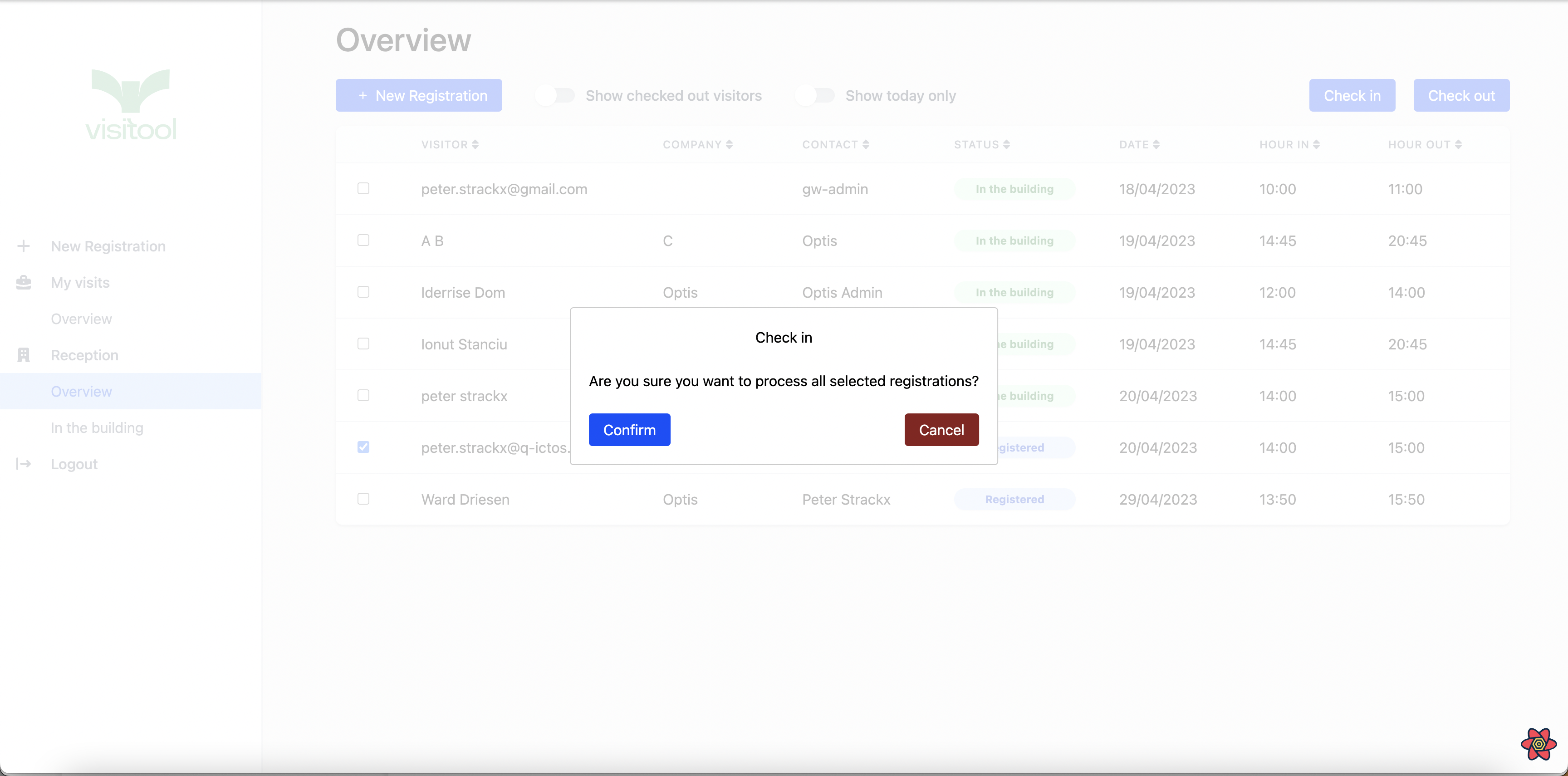Tick checkbox for peter strackx row
1568x776 pixels.
click(363, 396)
